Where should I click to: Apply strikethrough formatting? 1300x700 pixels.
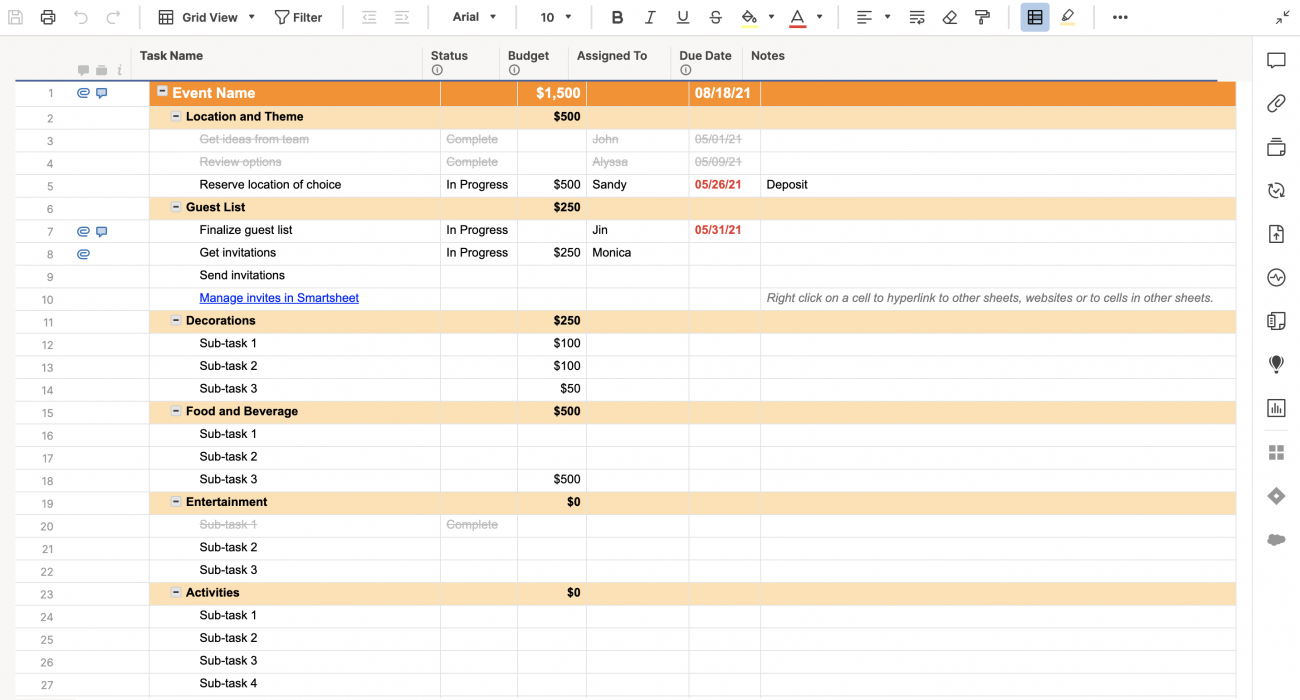[716, 17]
